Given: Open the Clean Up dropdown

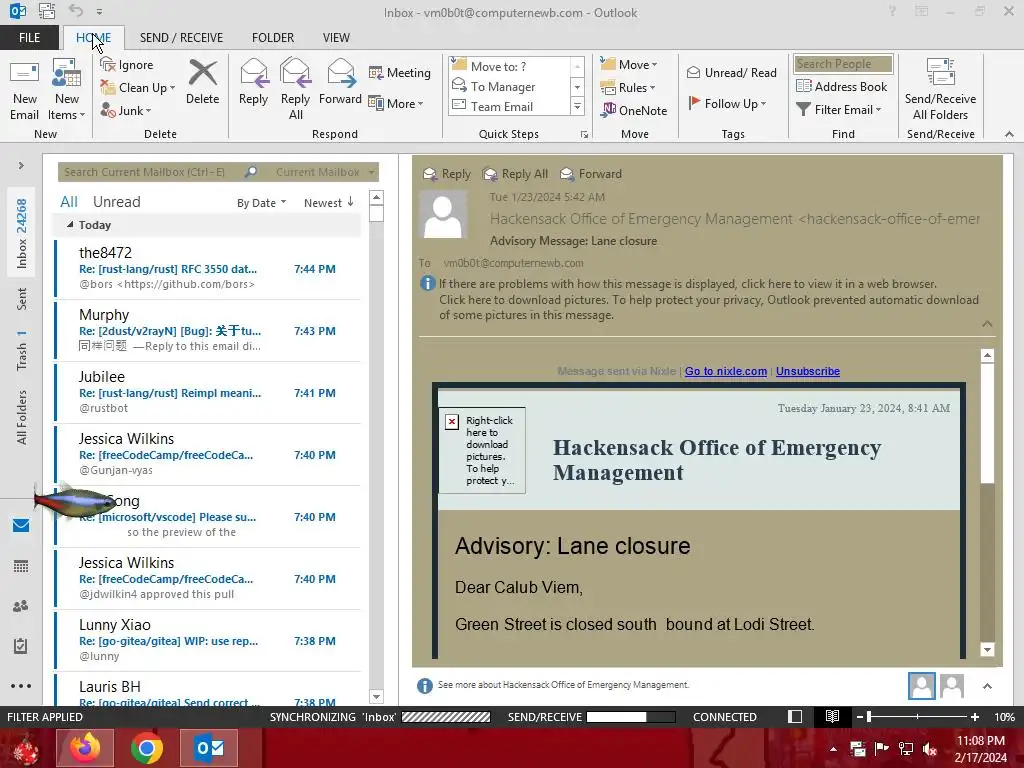Looking at the screenshot, I should point(138,88).
